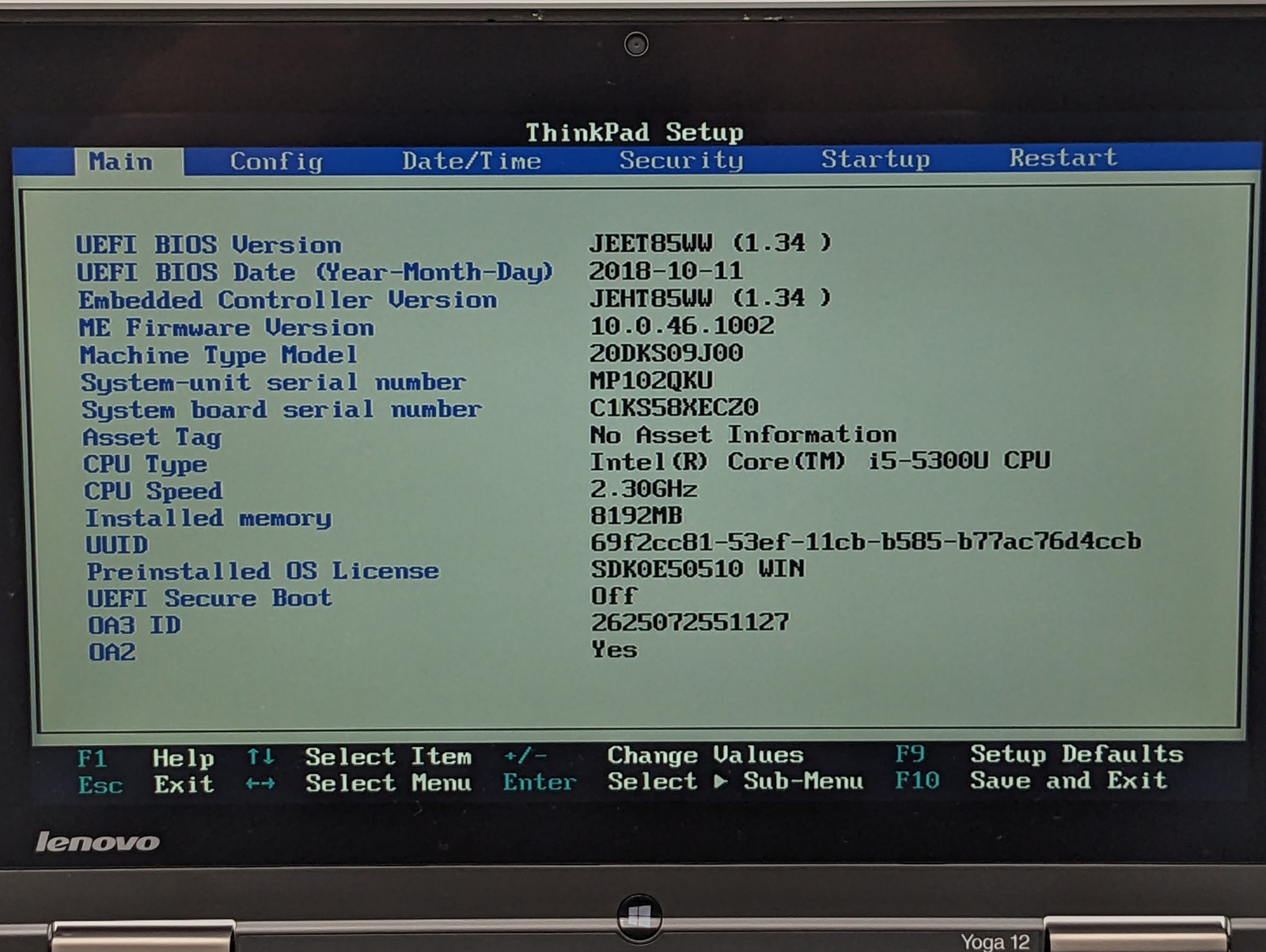Click the No Asset Information value
This screenshot has height=952, width=1266.
coord(743,434)
